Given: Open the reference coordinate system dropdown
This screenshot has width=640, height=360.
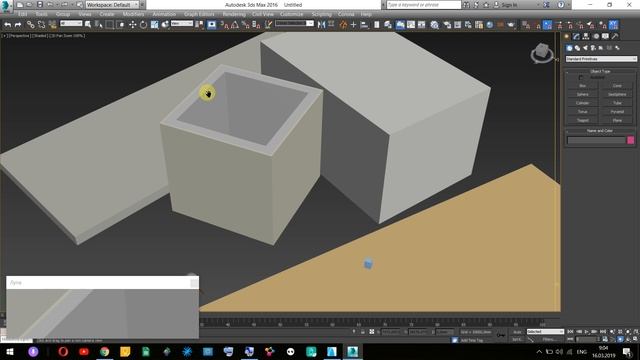Looking at the screenshot, I should click(182, 24).
